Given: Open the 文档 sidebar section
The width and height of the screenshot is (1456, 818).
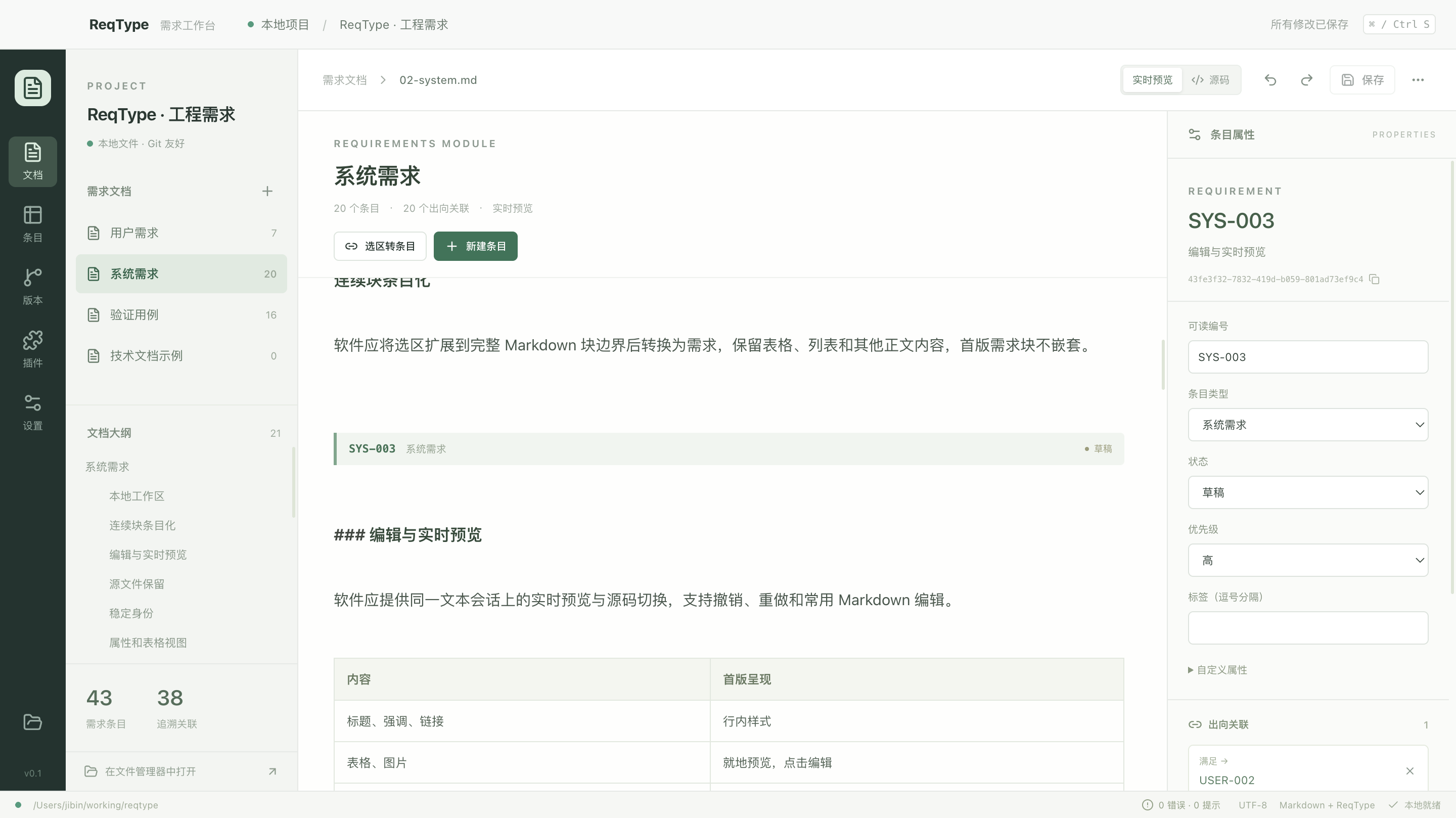Looking at the screenshot, I should (x=32, y=161).
